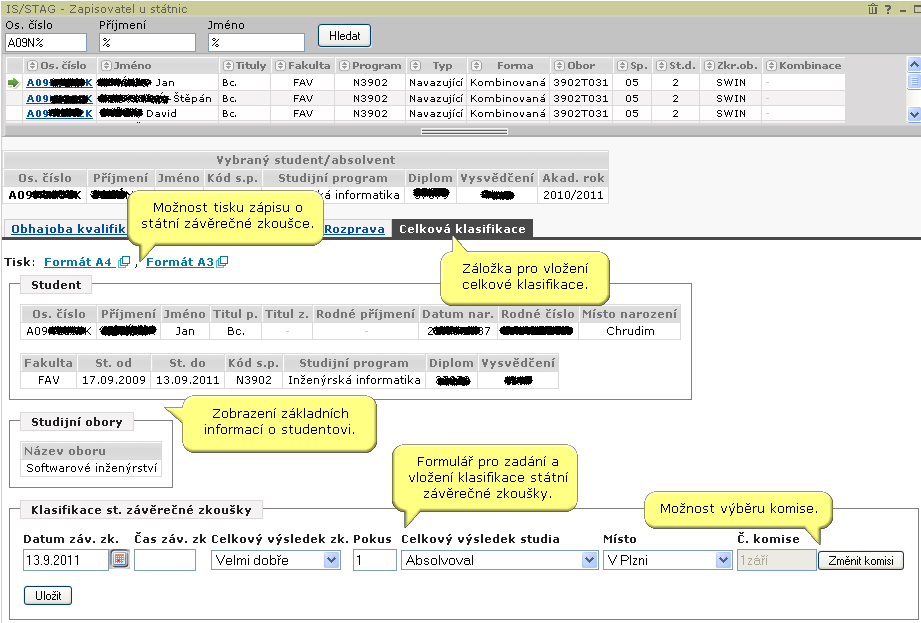Click '2010/2011' in Akad. rok column

click(573, 195)
